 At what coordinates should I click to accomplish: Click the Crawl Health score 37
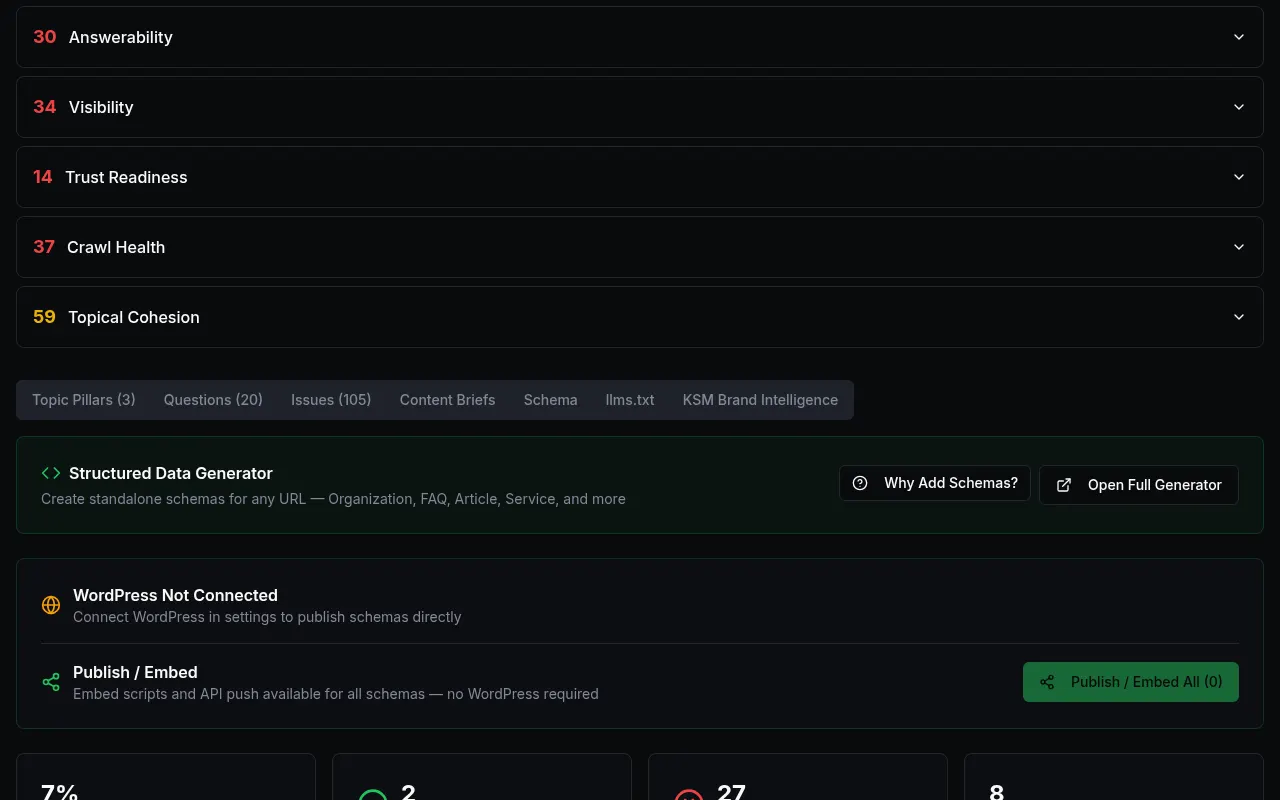pos(44,247)
